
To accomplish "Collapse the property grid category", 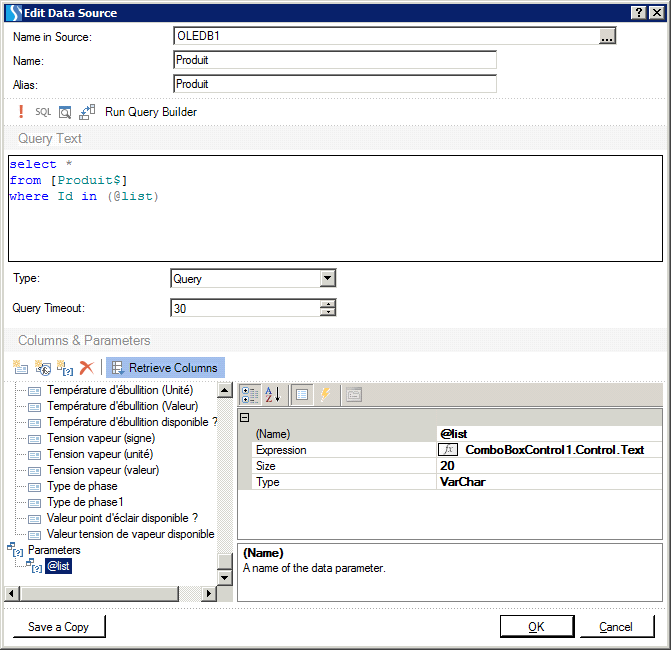I will (x=245, y=417).
